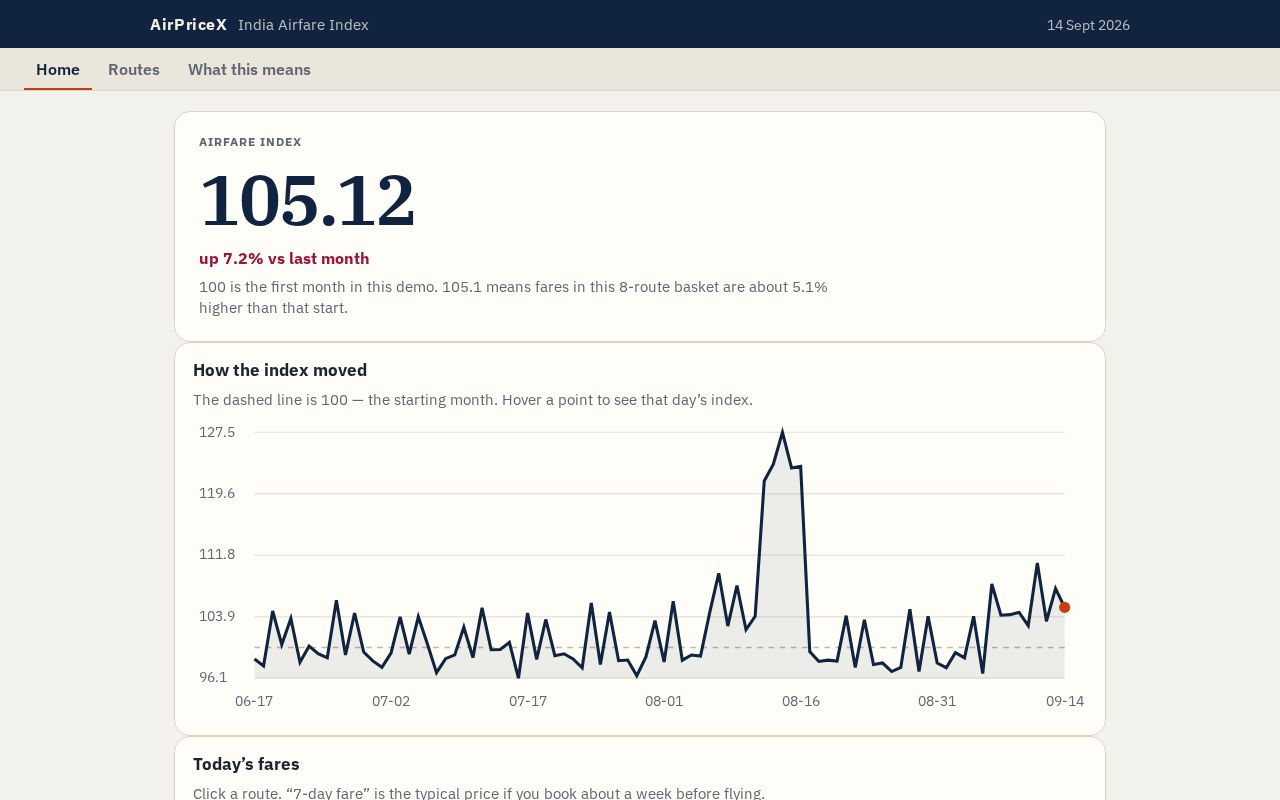
Task: Click the India Airfare Index subtitle
Action: click(303, 25)
